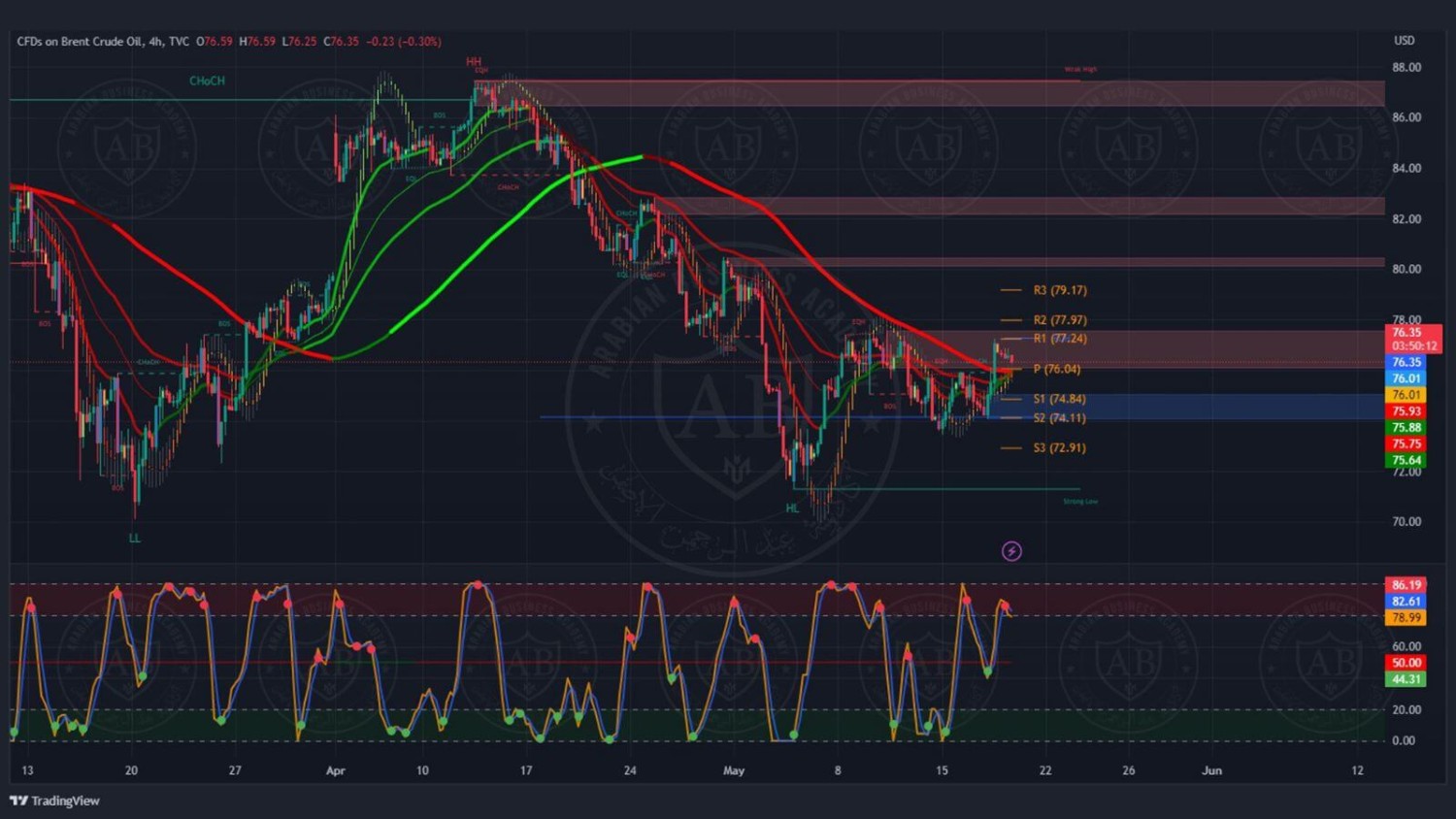This screenshot has width=1456, height=819.
Task: Click the 'Jun' date on the time axis
Action: point(1211,770)
